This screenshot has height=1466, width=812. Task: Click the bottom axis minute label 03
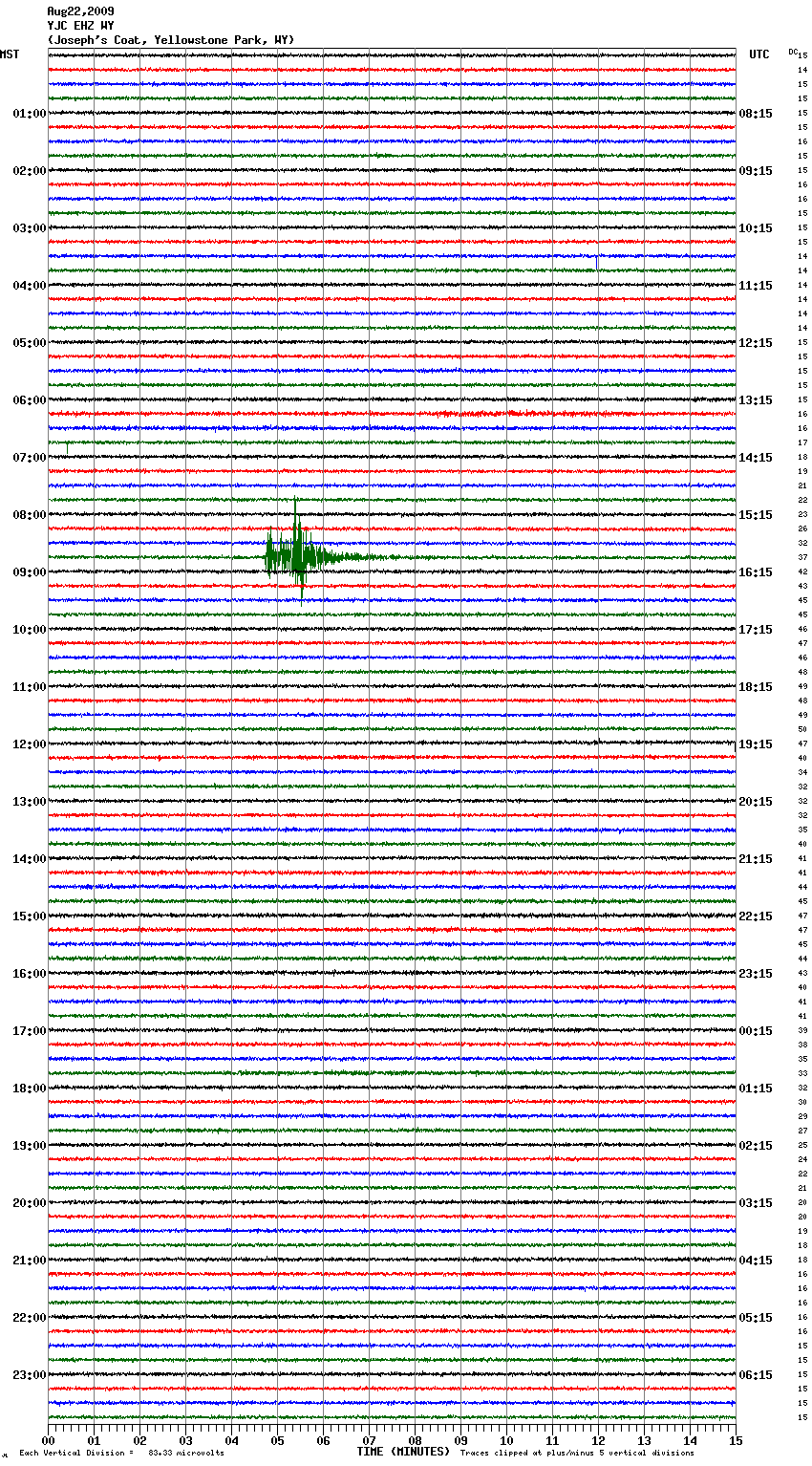point(185,1440)
